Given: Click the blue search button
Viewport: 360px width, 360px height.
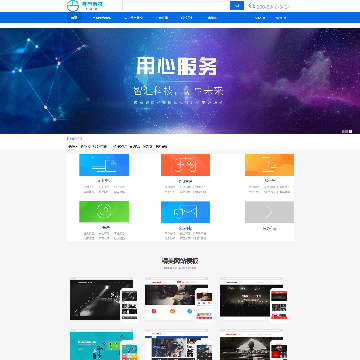Looking at the screenshot, I should coord(237,6).
